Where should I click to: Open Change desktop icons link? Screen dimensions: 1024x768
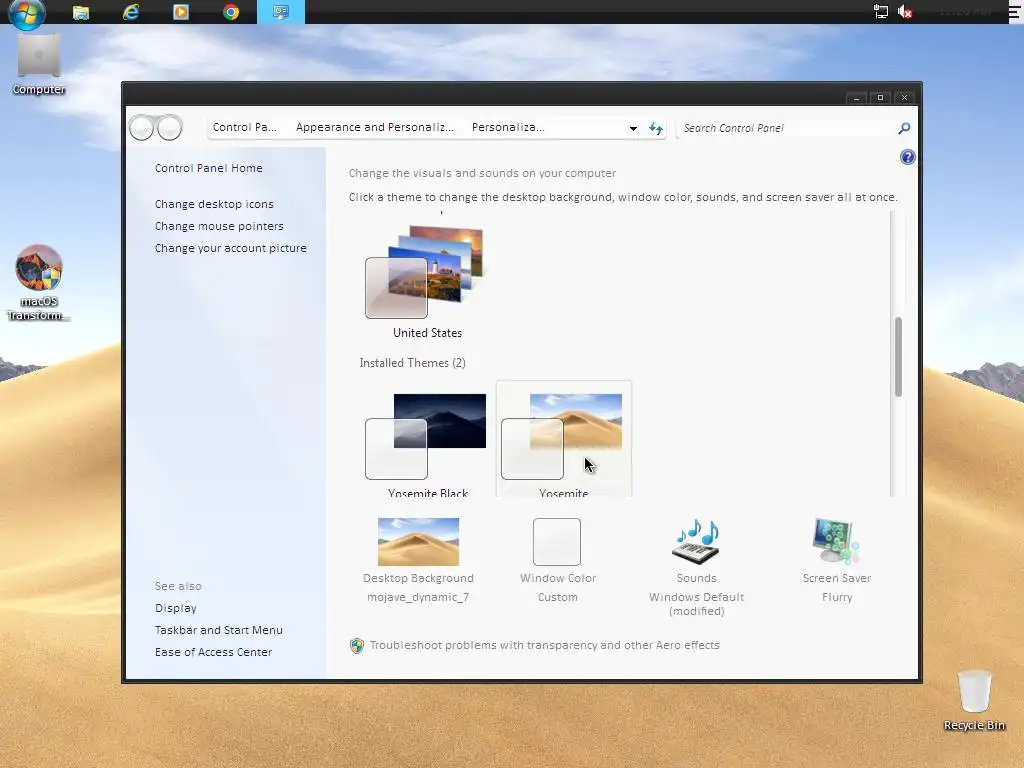click(214, 204)
